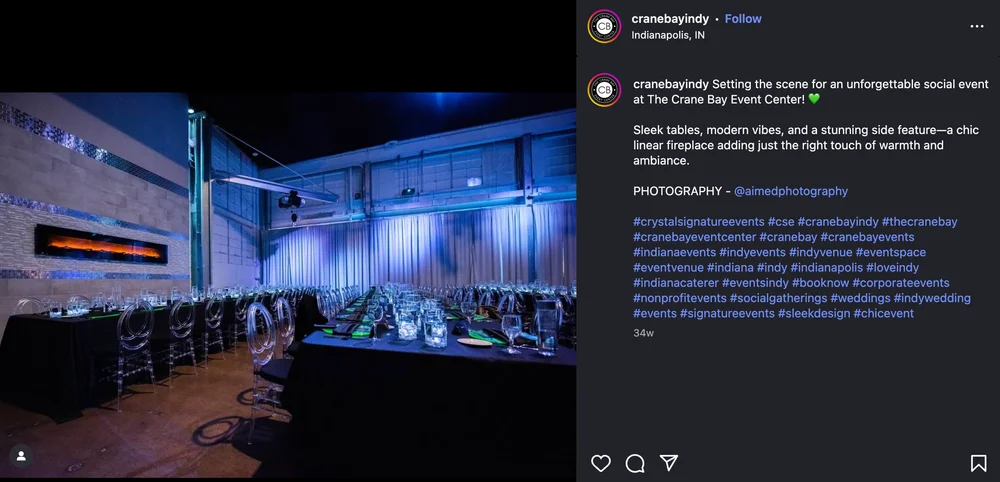This screenshot has height=482, width=1000.
Task: Open the #corporateevents hashtag
Action: coord(901,283)
